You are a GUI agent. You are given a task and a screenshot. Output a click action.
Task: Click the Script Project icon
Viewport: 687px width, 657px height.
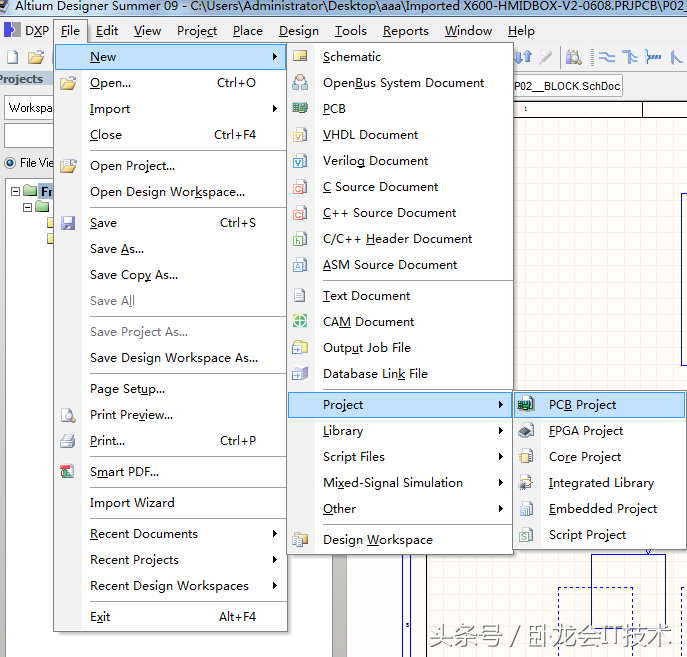pyautogui.click(x=526, y=534)
